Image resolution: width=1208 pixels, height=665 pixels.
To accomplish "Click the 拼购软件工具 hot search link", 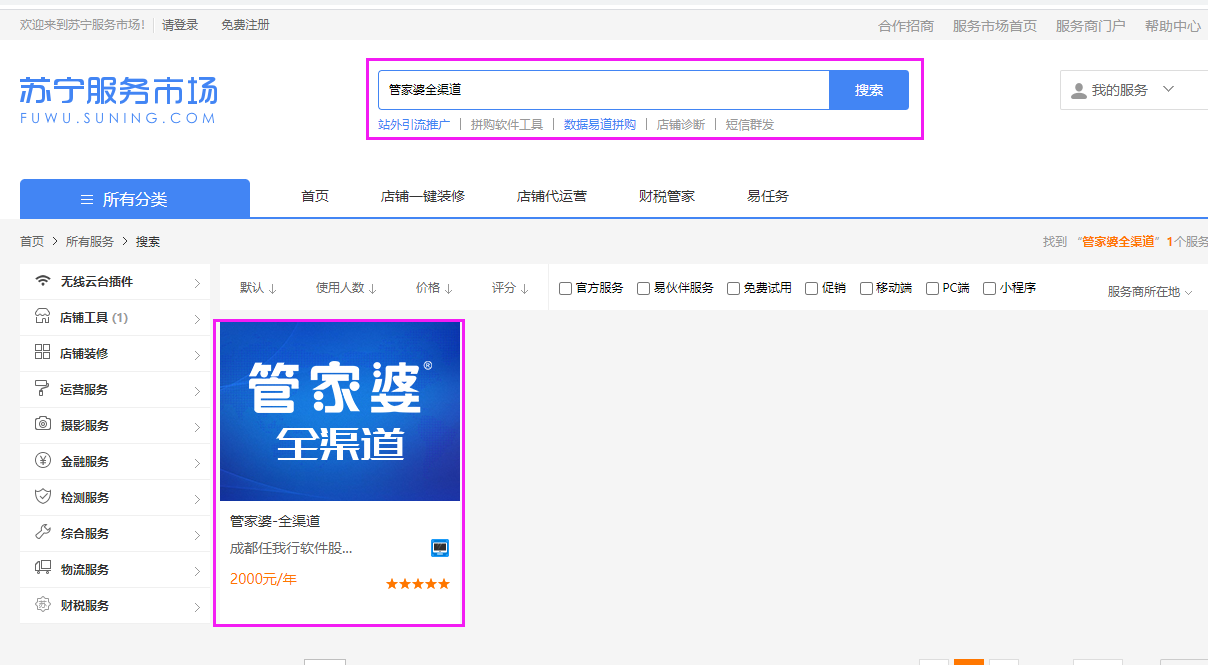I will [x=507, y=125].
